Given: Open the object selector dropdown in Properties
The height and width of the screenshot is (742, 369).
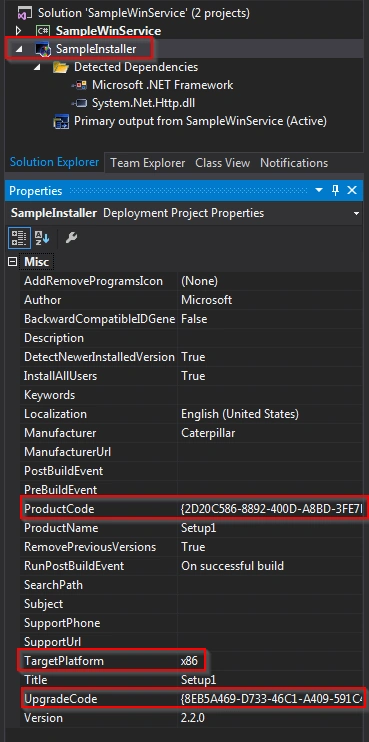Looking at the screenshot, I should (x=356, y=213).
